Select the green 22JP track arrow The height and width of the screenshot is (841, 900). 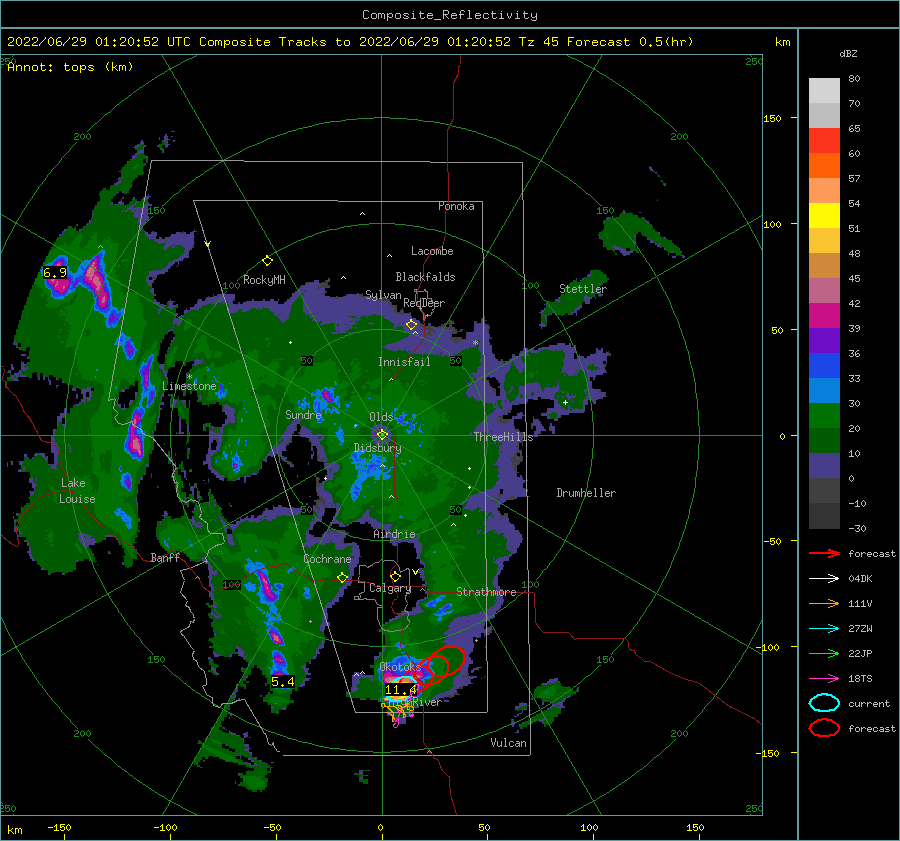click(x=824, y=653)
